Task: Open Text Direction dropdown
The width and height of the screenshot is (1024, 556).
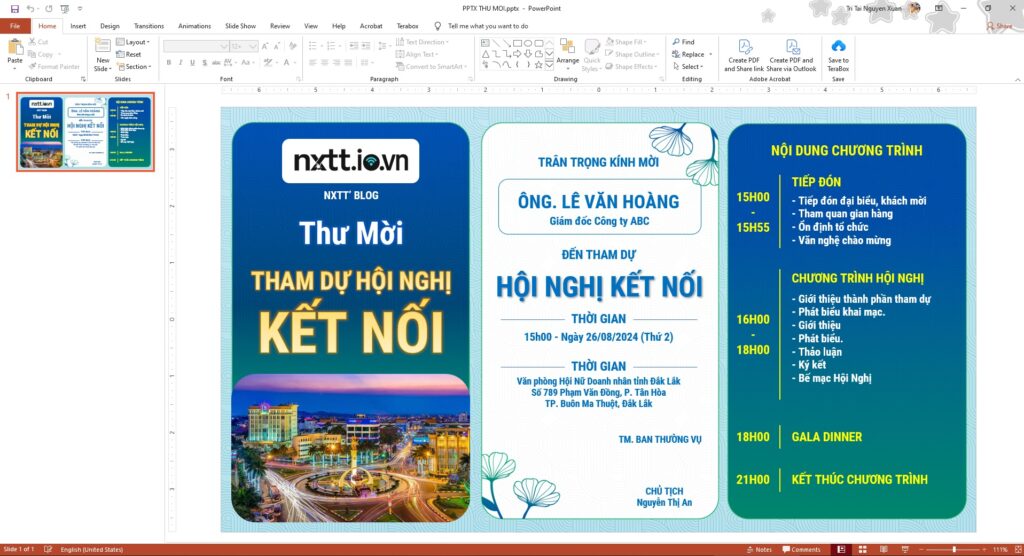Action: pyautogui.click(x=422, y=42)
